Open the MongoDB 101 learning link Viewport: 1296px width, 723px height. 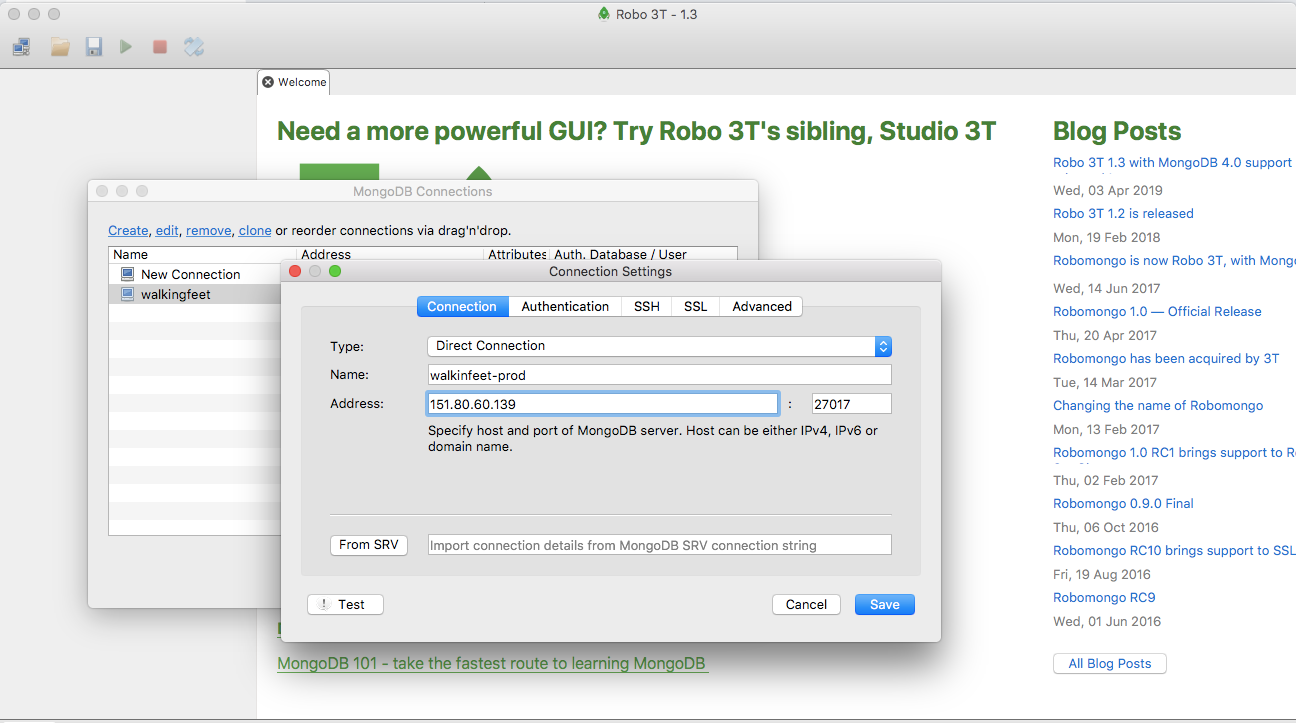click(493, 663)
